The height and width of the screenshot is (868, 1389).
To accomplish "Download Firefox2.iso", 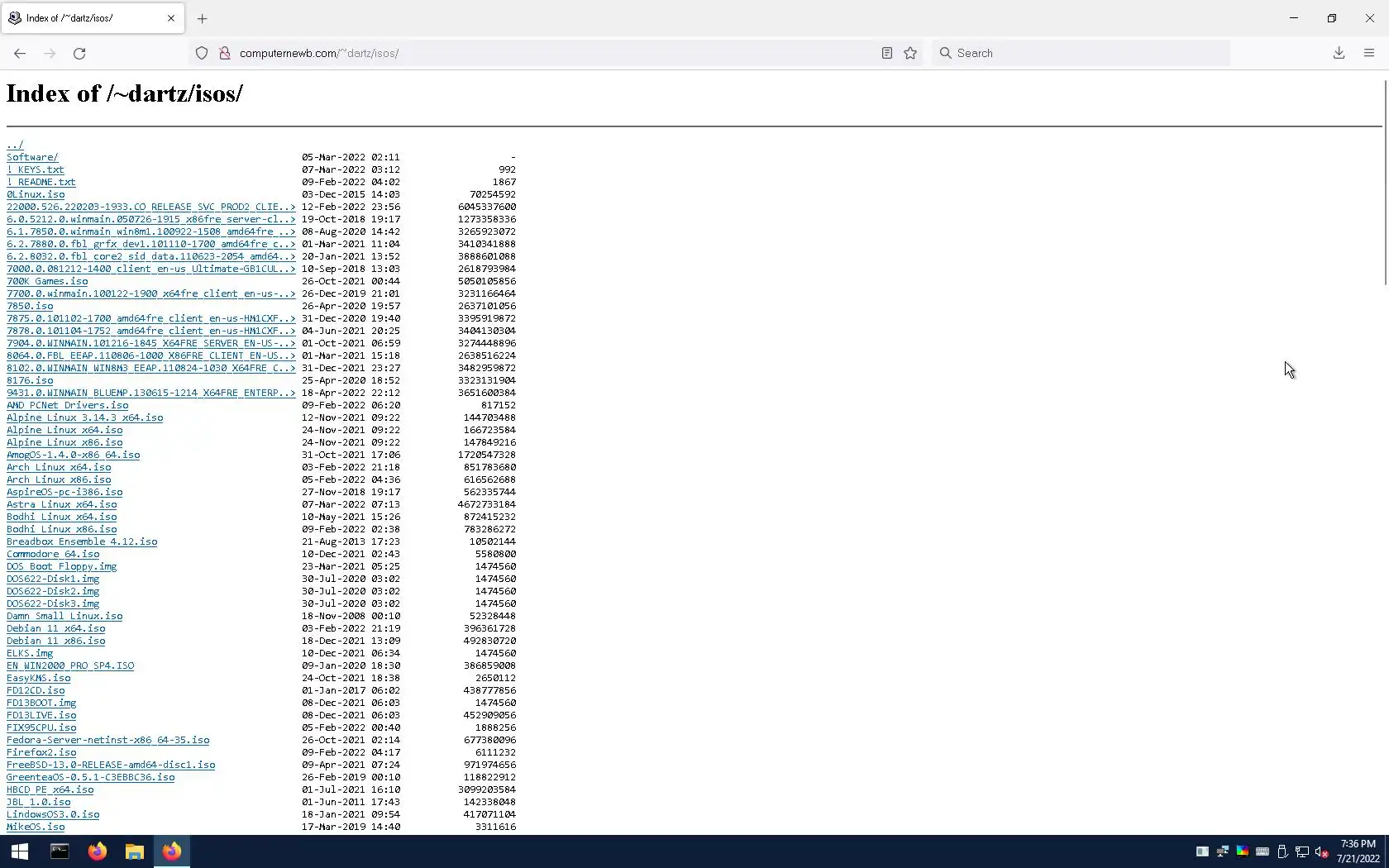I will point(41,752).
